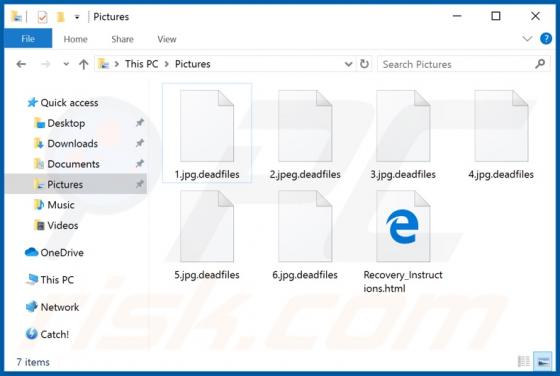This screenshot has height=376, width=560.
Task: Switch to large icons view
Action: pos(543,361)
